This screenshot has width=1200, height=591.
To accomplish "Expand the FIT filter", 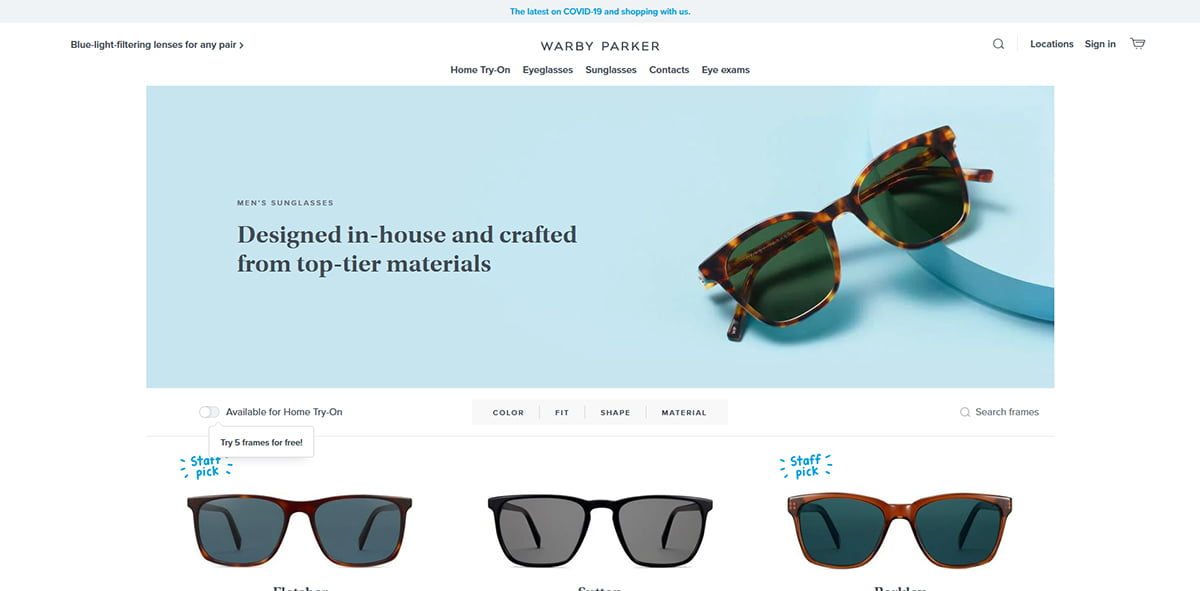I will click(x=562, y=412).
